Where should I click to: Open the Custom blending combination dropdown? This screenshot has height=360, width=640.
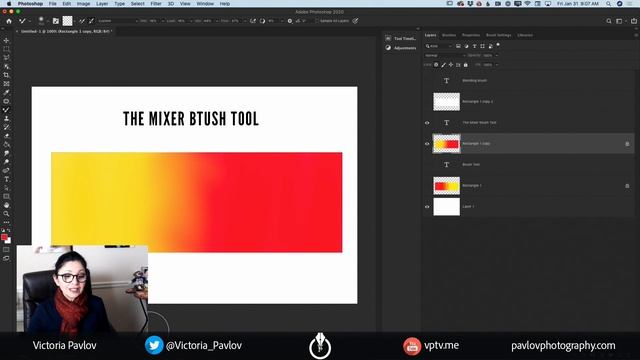[118, 21]
